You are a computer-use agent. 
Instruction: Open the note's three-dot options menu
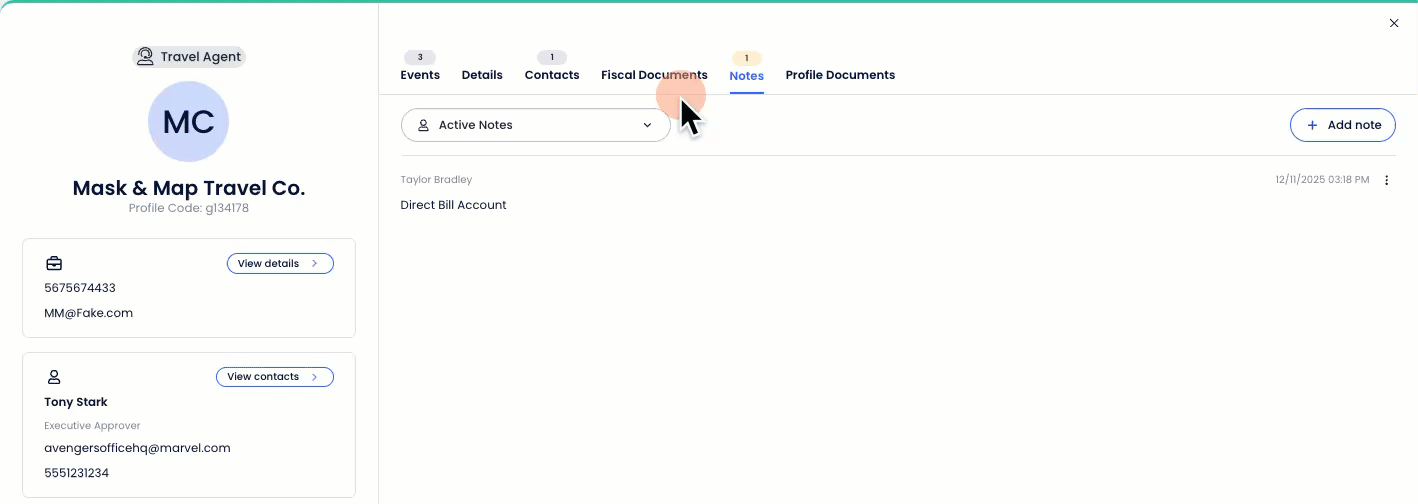point(1386,180)
